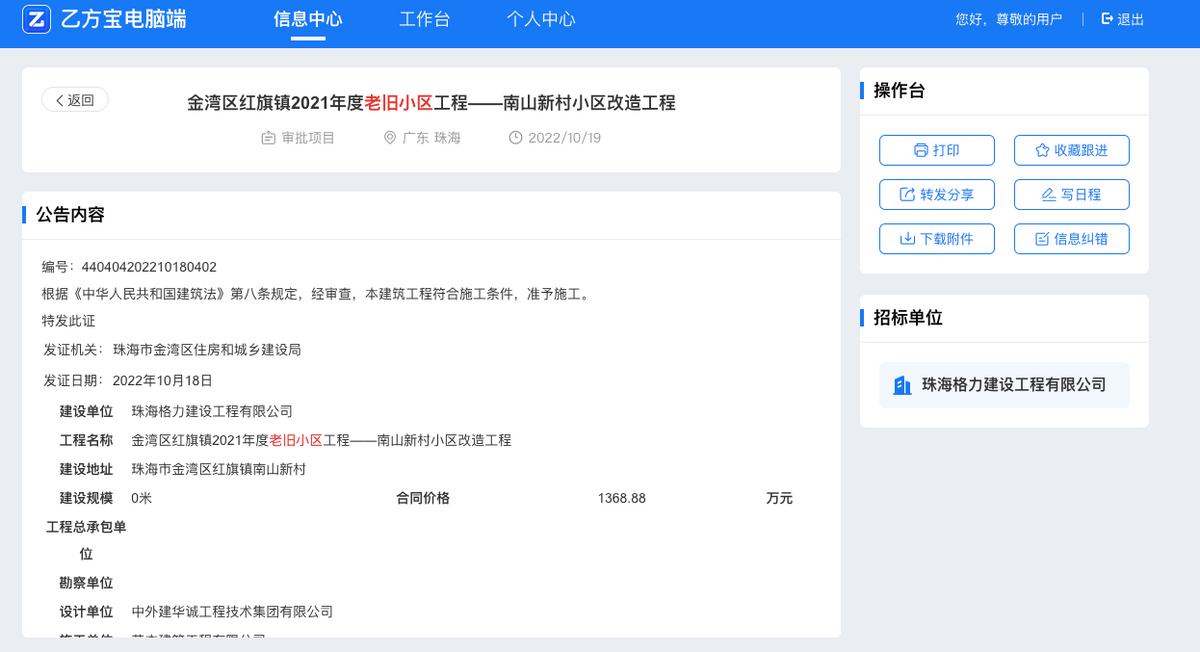This screenshot has height=652, width=1200.
Task: Click the 信息纠错 button
Action: (x=1072, y=239)
